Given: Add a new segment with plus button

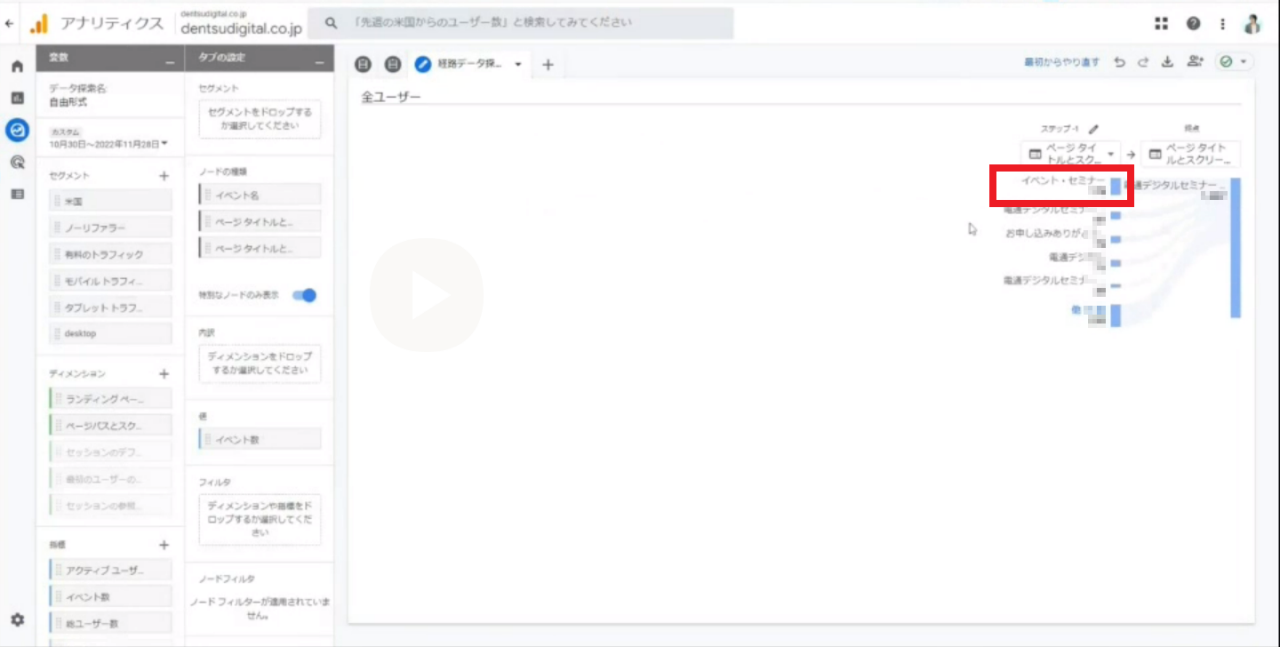Looking at the screenshot, I should click(x=164, y=176).
